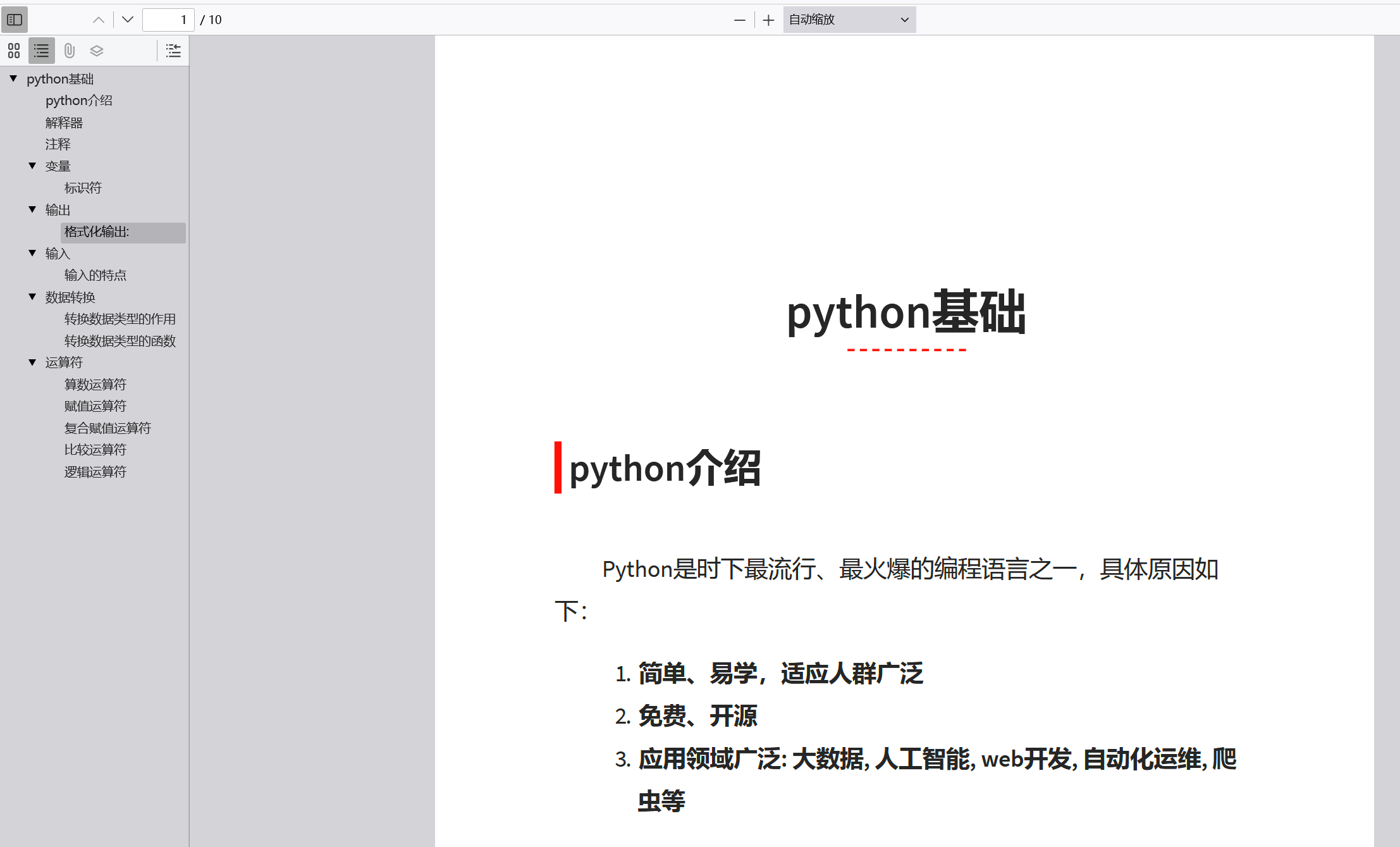Collapse the 数据转换 outline section
Viewport: 1400px width, 847px height.
[x=32, y=297]
